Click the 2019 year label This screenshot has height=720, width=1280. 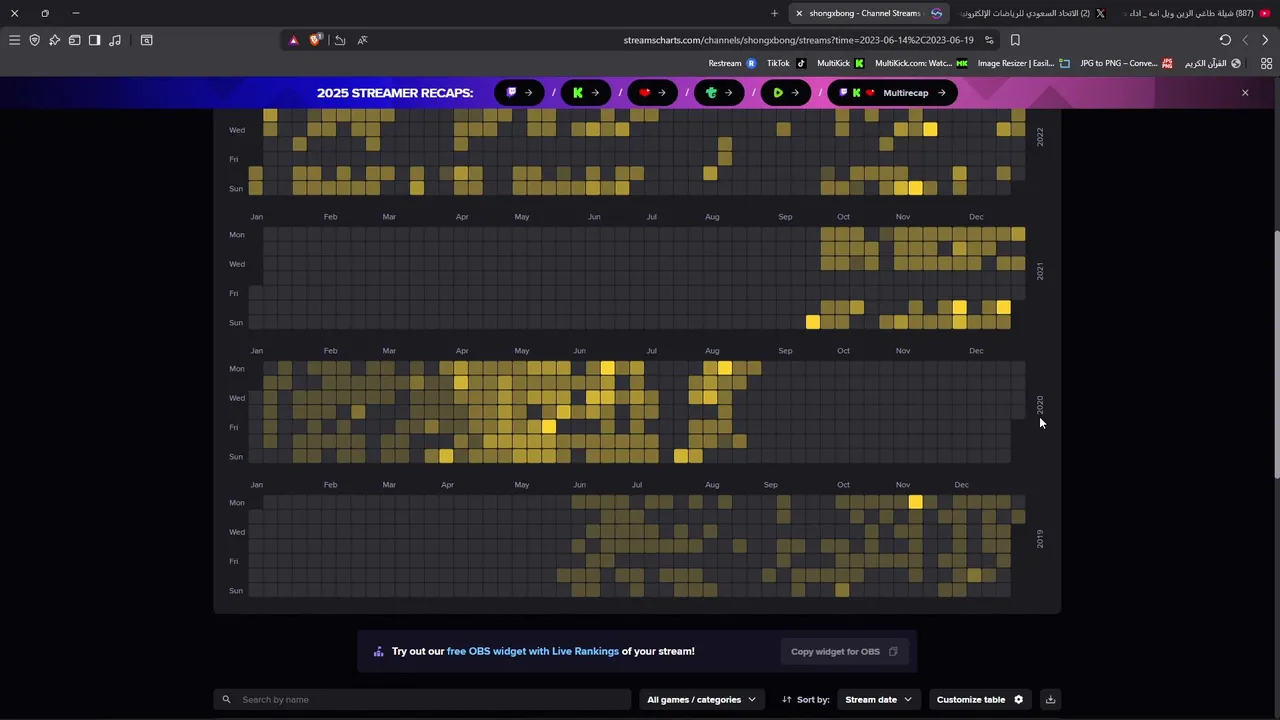[1040, 539]
